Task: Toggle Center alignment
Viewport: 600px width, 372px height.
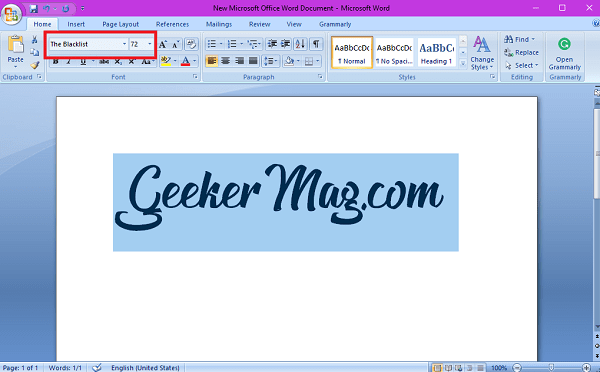Action: 225,61
